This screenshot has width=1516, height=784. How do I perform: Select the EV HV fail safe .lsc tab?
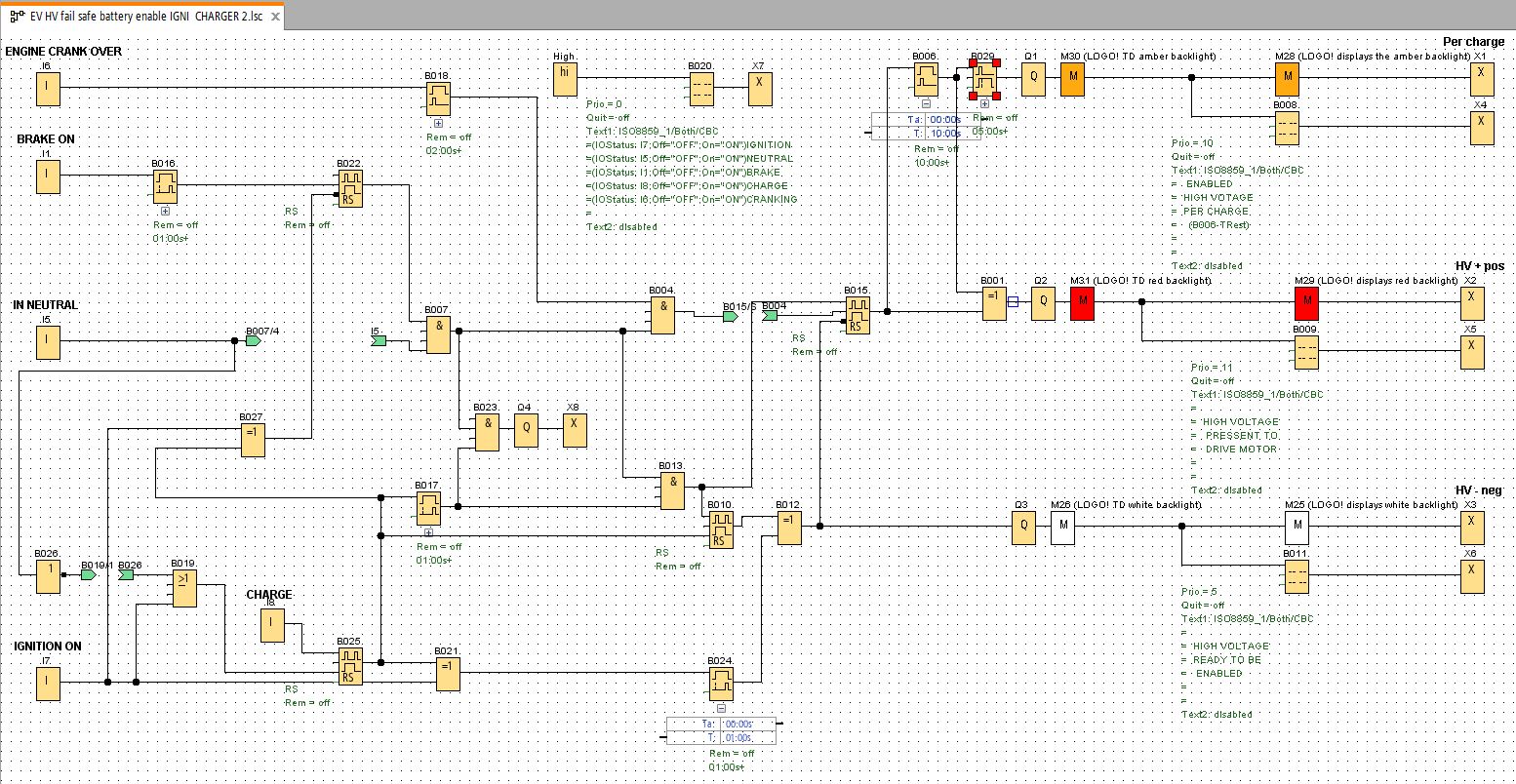pyautogui.click(x=137, y=17)
